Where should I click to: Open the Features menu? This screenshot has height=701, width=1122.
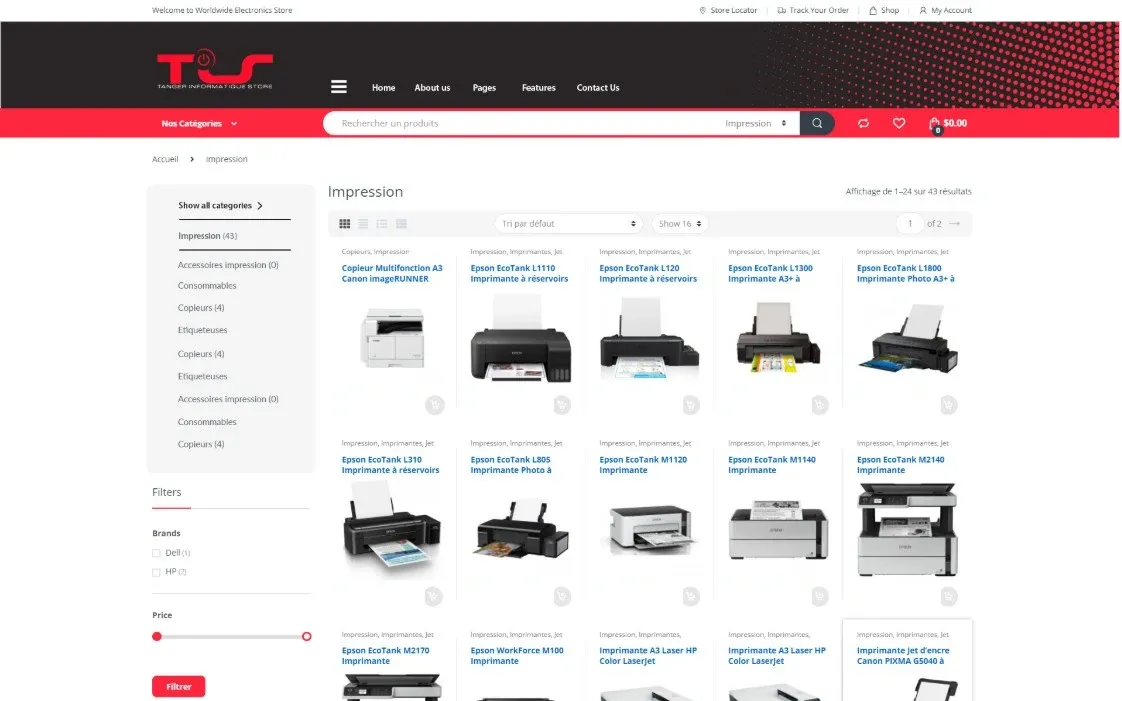pyautogui.click(x=538, y=87)
